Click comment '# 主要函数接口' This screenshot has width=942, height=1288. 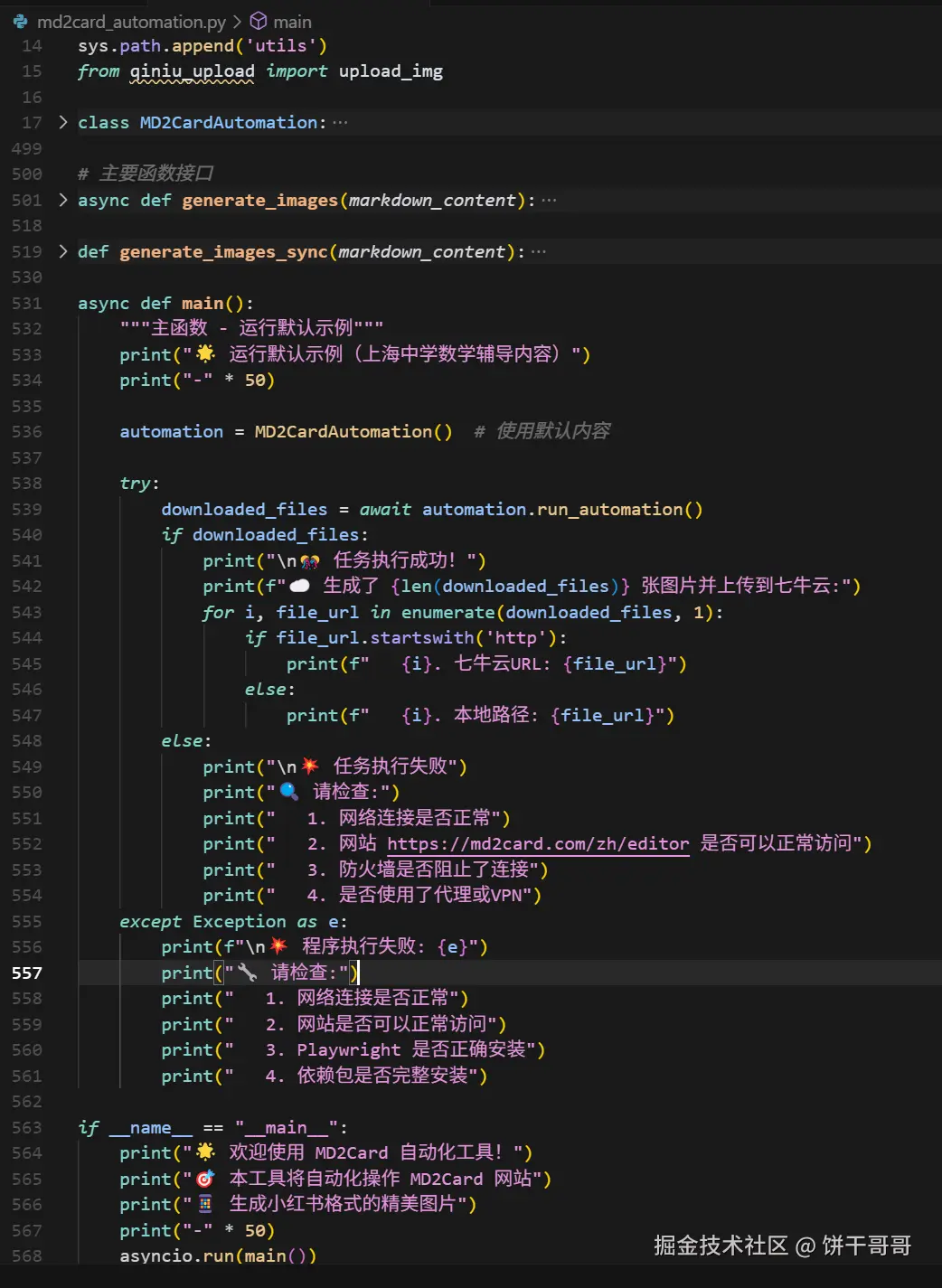tap(146, 174)
